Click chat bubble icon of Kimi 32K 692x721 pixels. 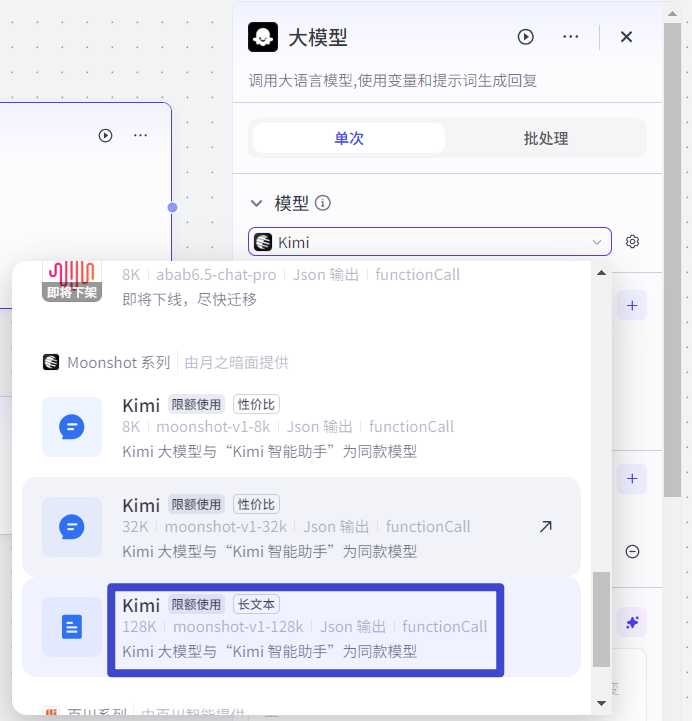pyautogui.click(x=72, y=527)
